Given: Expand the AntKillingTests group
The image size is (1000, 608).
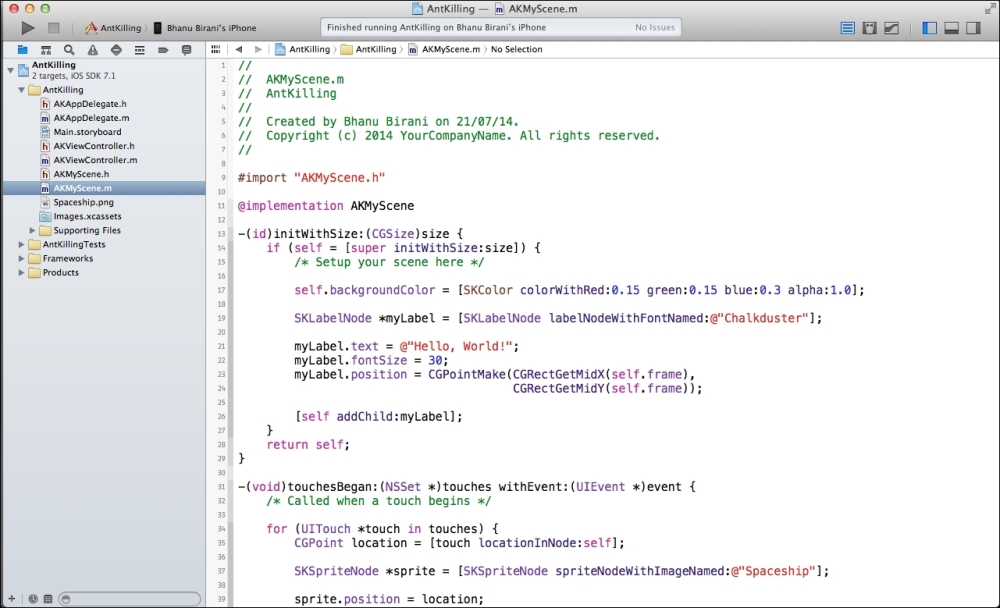Looking at the screenshot, I should (21, 244).
